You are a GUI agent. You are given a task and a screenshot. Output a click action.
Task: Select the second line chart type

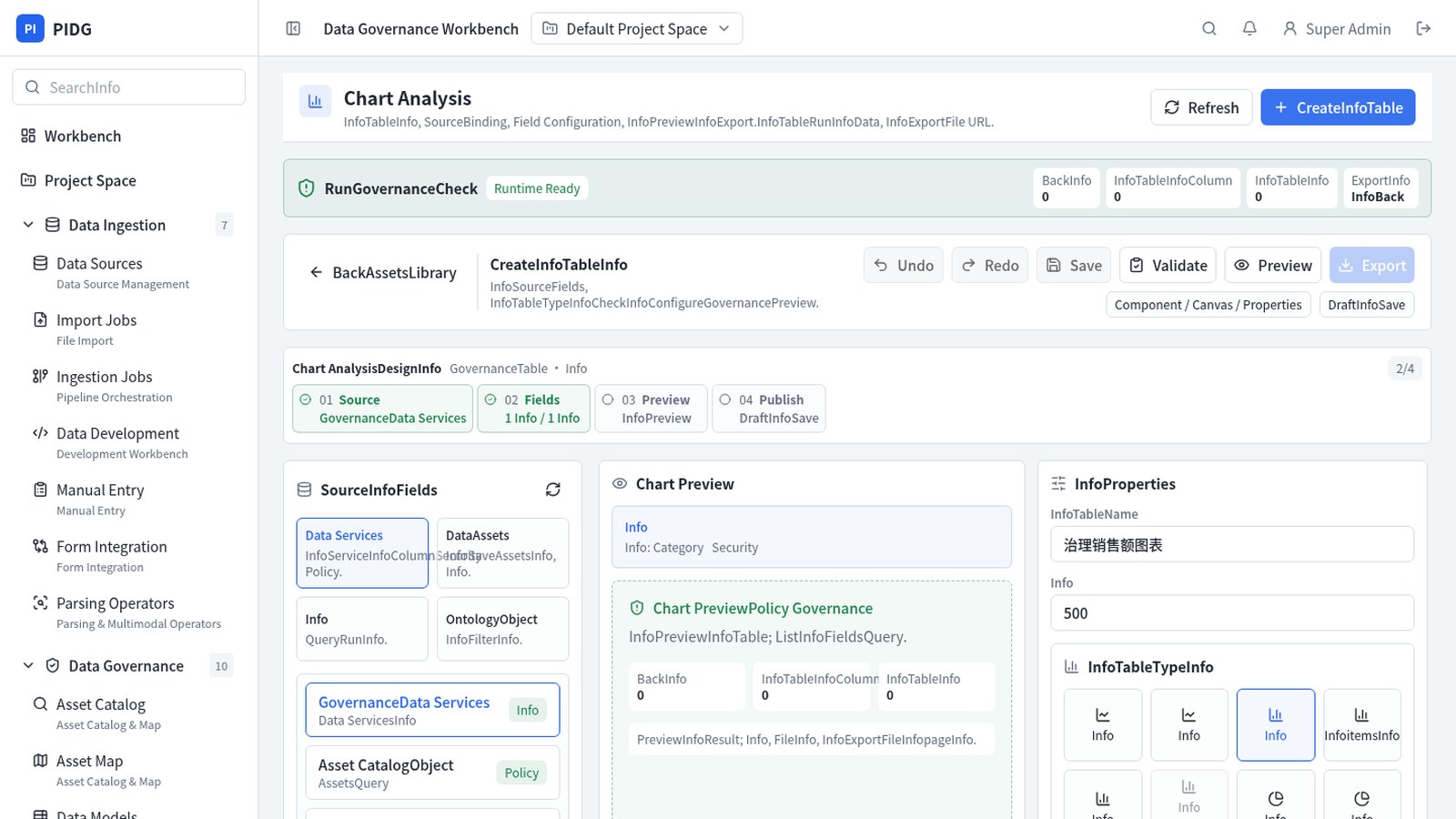pos(1189,724)
